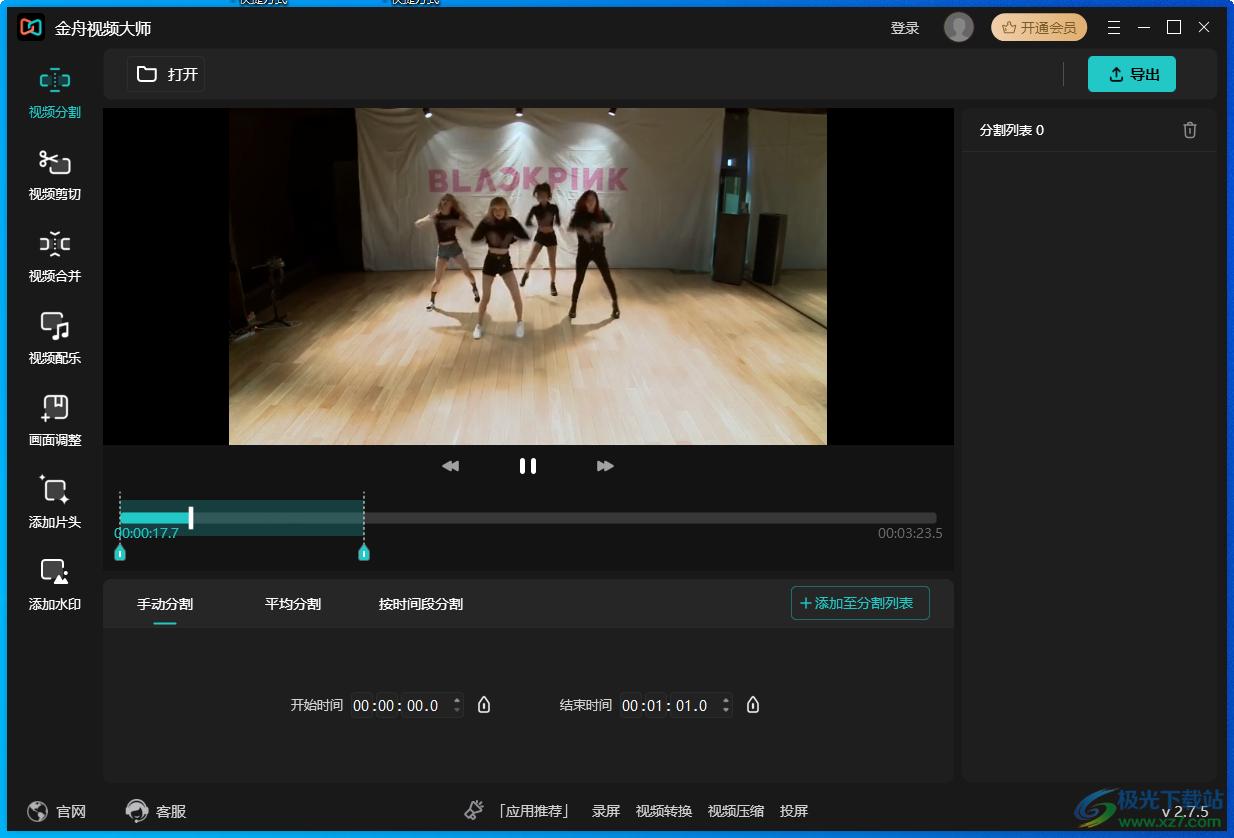
Task: Click the 分割列表 0 header text
Action: [x=1012, y=130]
